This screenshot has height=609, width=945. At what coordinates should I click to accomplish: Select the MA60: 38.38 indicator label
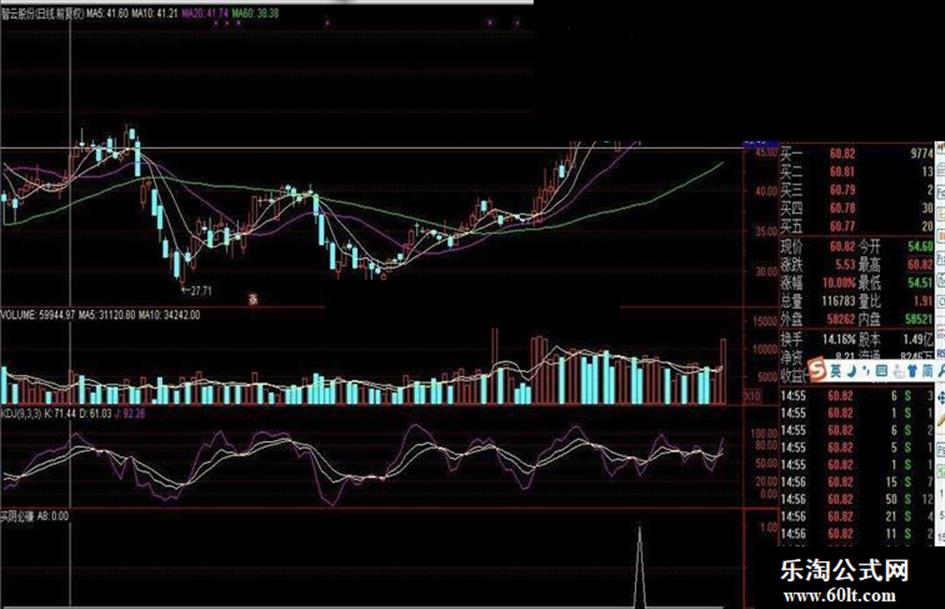pyautogui.click(x=255, y=13)
